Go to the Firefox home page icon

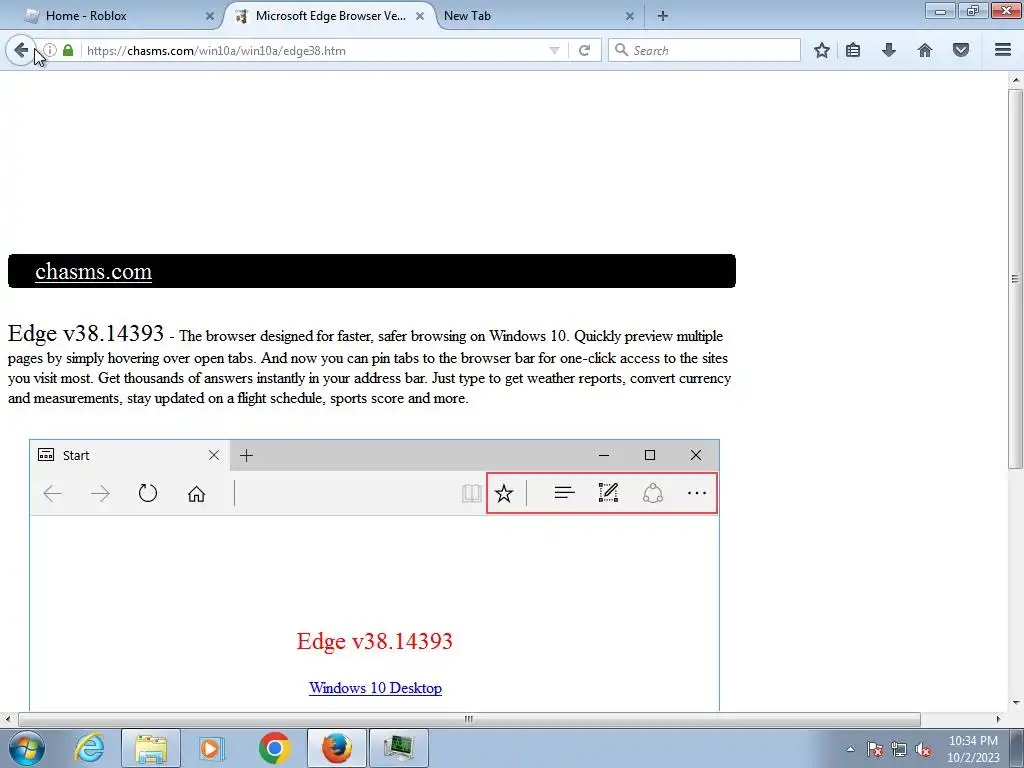pos(925,50)
